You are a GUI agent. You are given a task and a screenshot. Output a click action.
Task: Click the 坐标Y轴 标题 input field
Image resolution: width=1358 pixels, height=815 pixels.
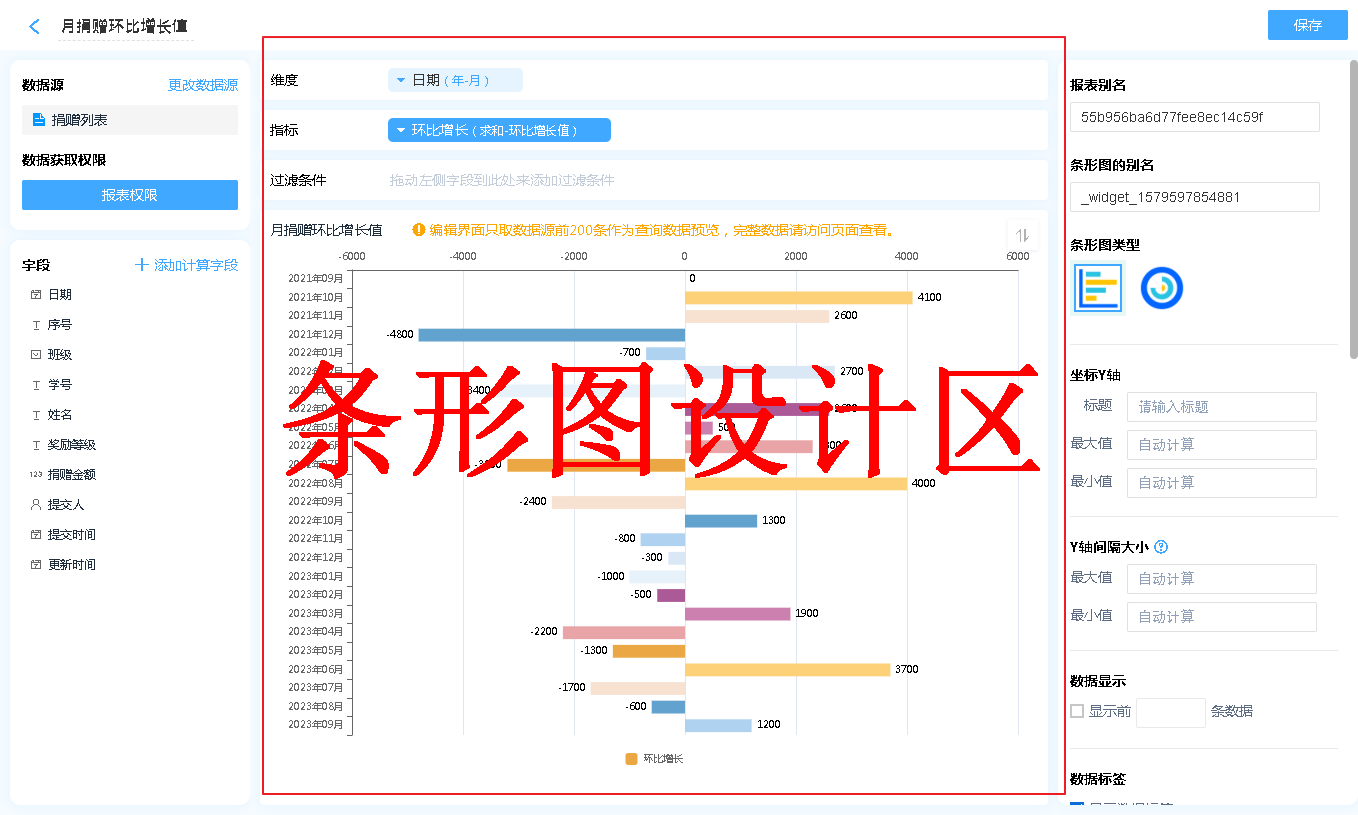[x=1221, y=407]
